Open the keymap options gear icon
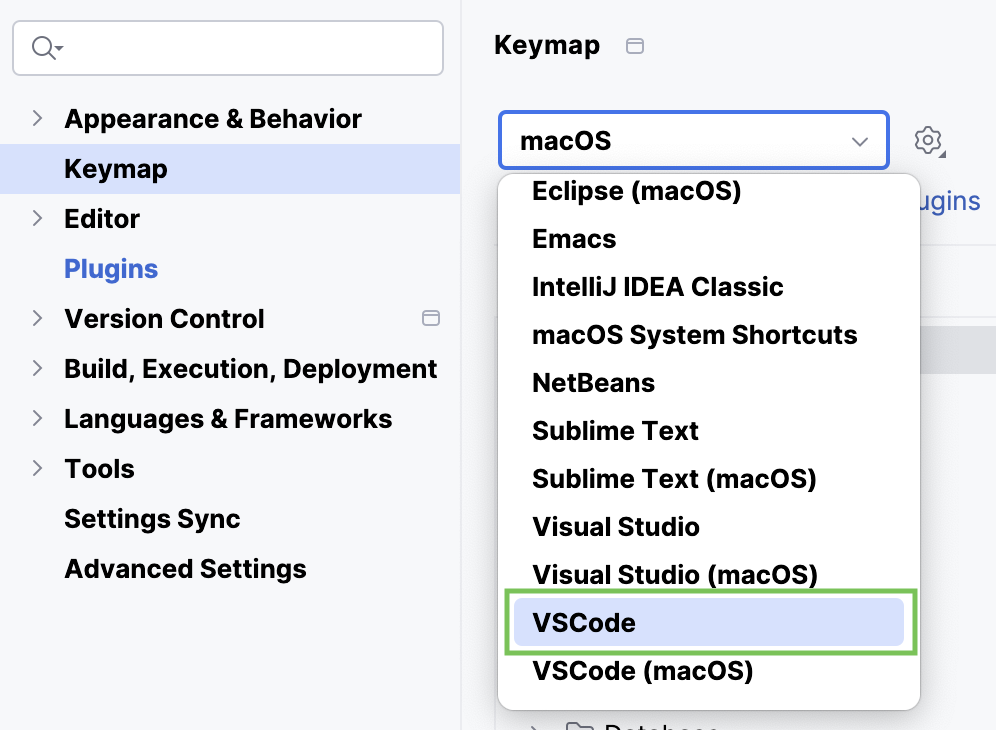This screenshot has width=996, height=730. 928,141
